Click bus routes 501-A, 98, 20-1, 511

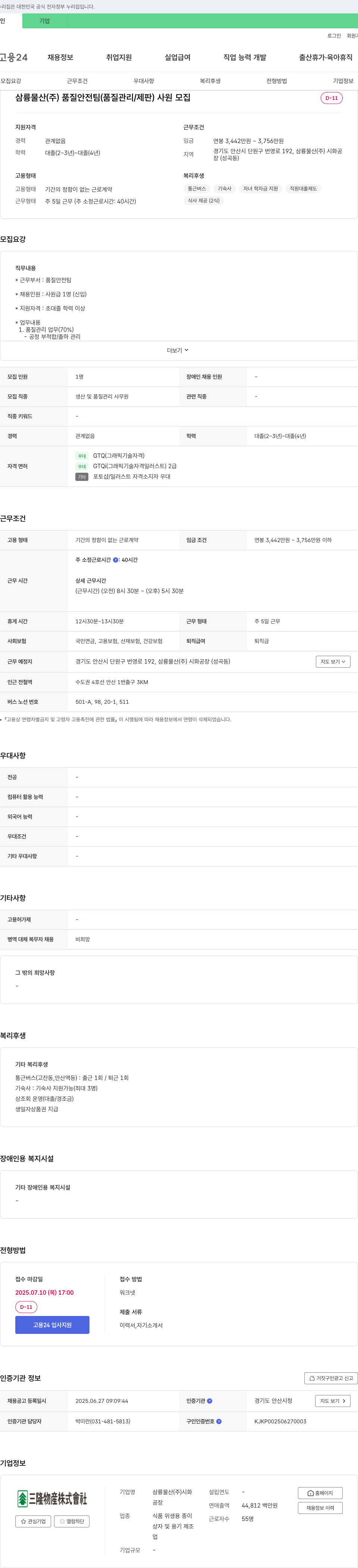pos(102,702)
